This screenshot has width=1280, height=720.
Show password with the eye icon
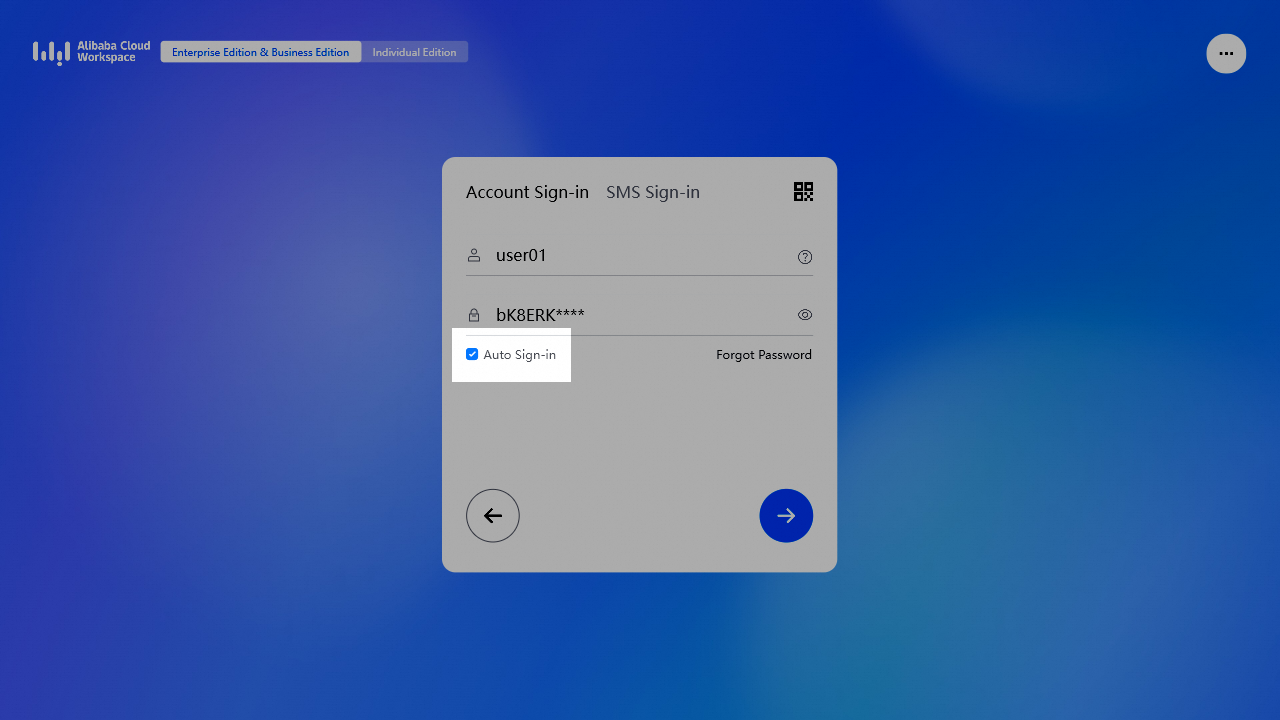(x=805, y=315)
